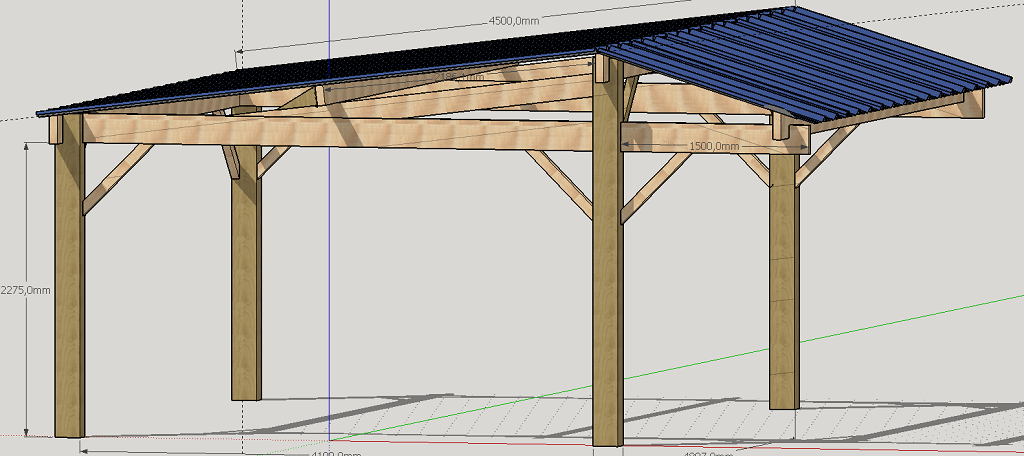This screenshot has height=456, width=1024.
Task: Select the 2275,0mm post height dimension label
Action: coord(25,291)
